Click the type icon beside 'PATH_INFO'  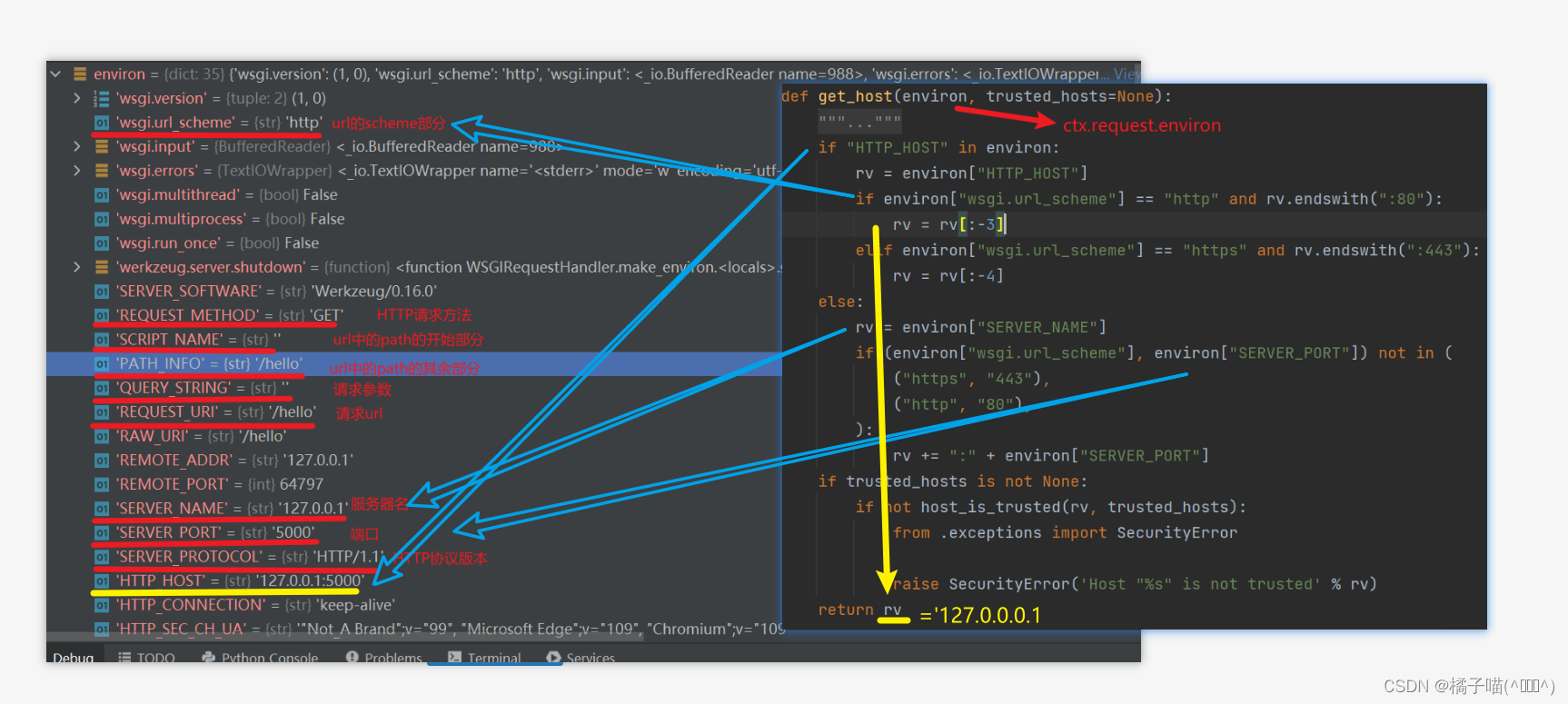(102, 364)
